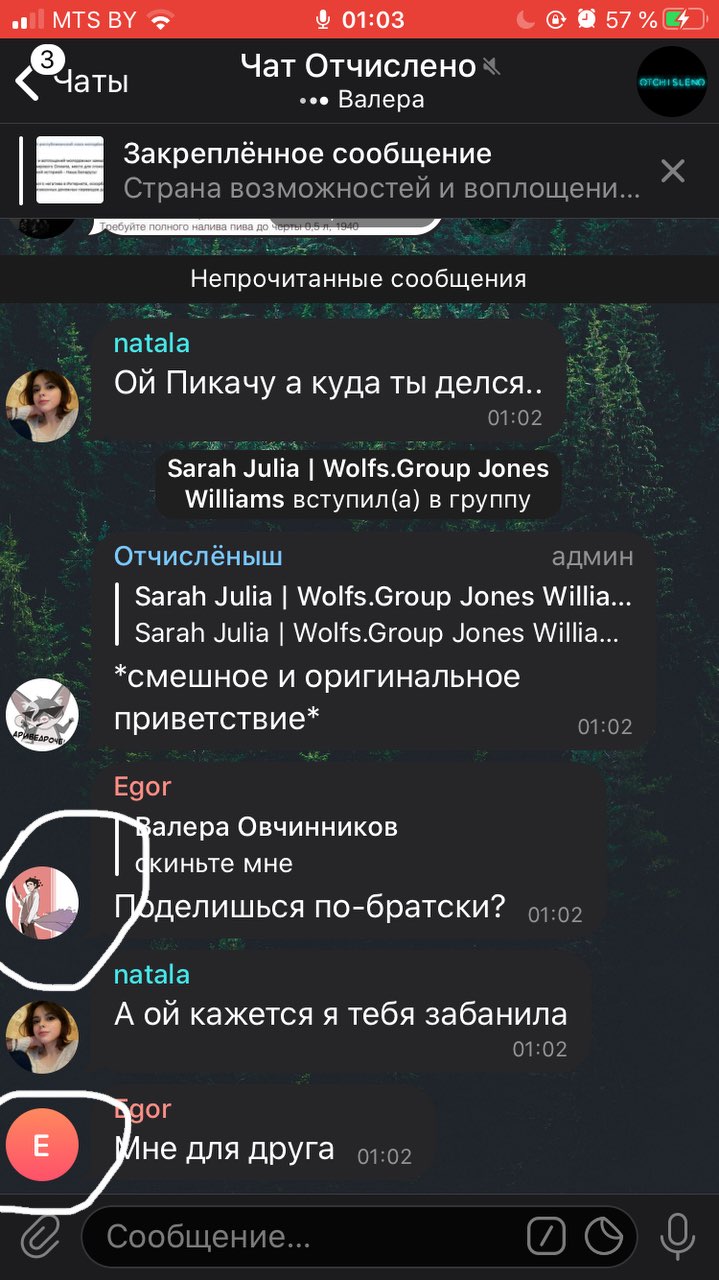Open the pinned message Закреплённое сообщение
Viewport: 719px width, 1280px height.
381,170
